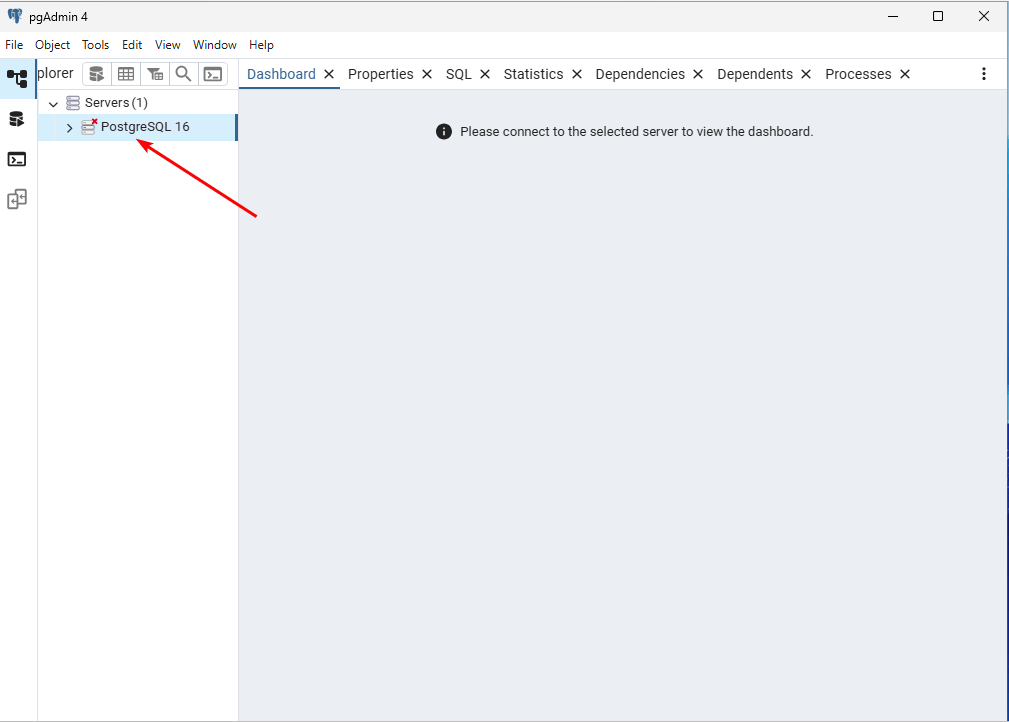Viewport: 1009px width, 722px height.
Task: Close the SQL tab
Action: click(x=485, y=74)
